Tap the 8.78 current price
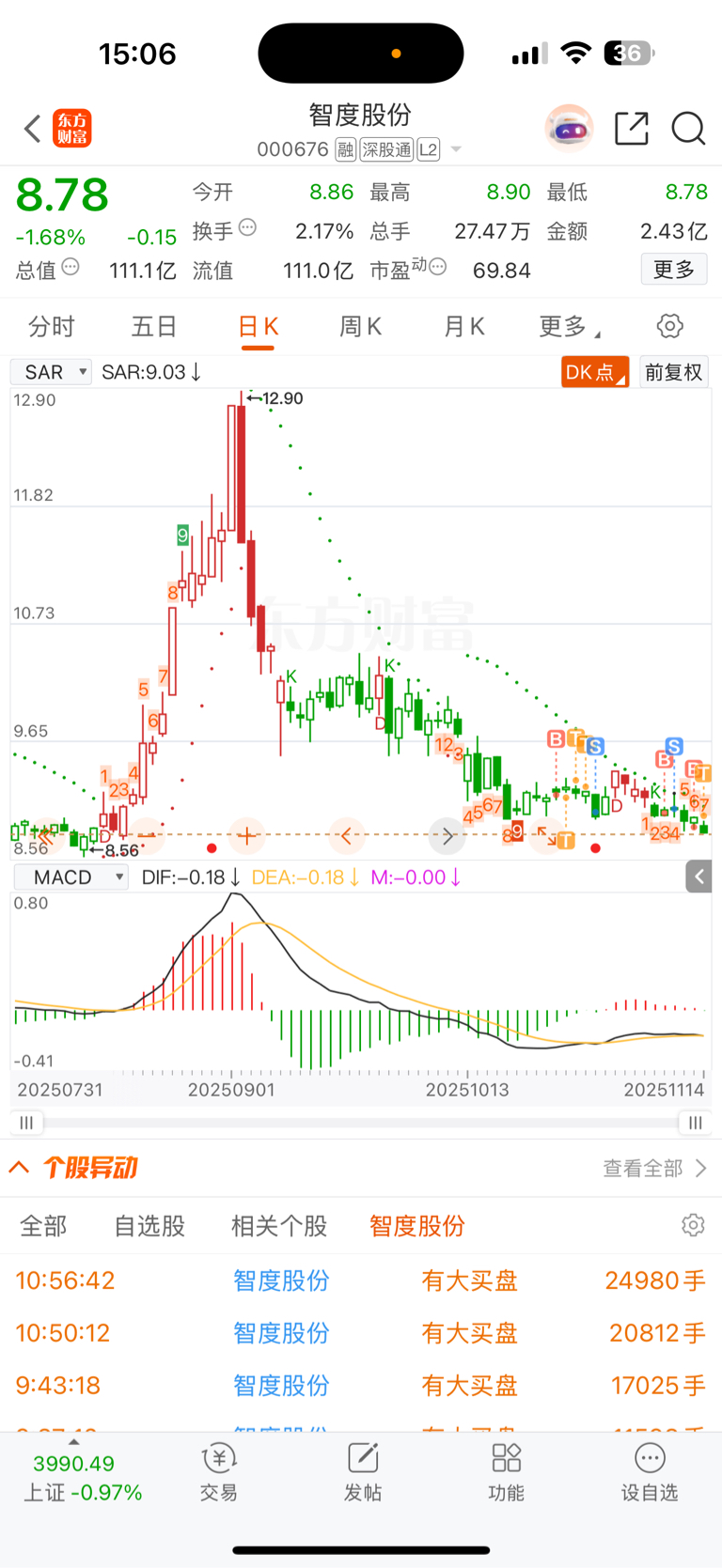Viewport: 722px width, 1568px height. (62, 195)
